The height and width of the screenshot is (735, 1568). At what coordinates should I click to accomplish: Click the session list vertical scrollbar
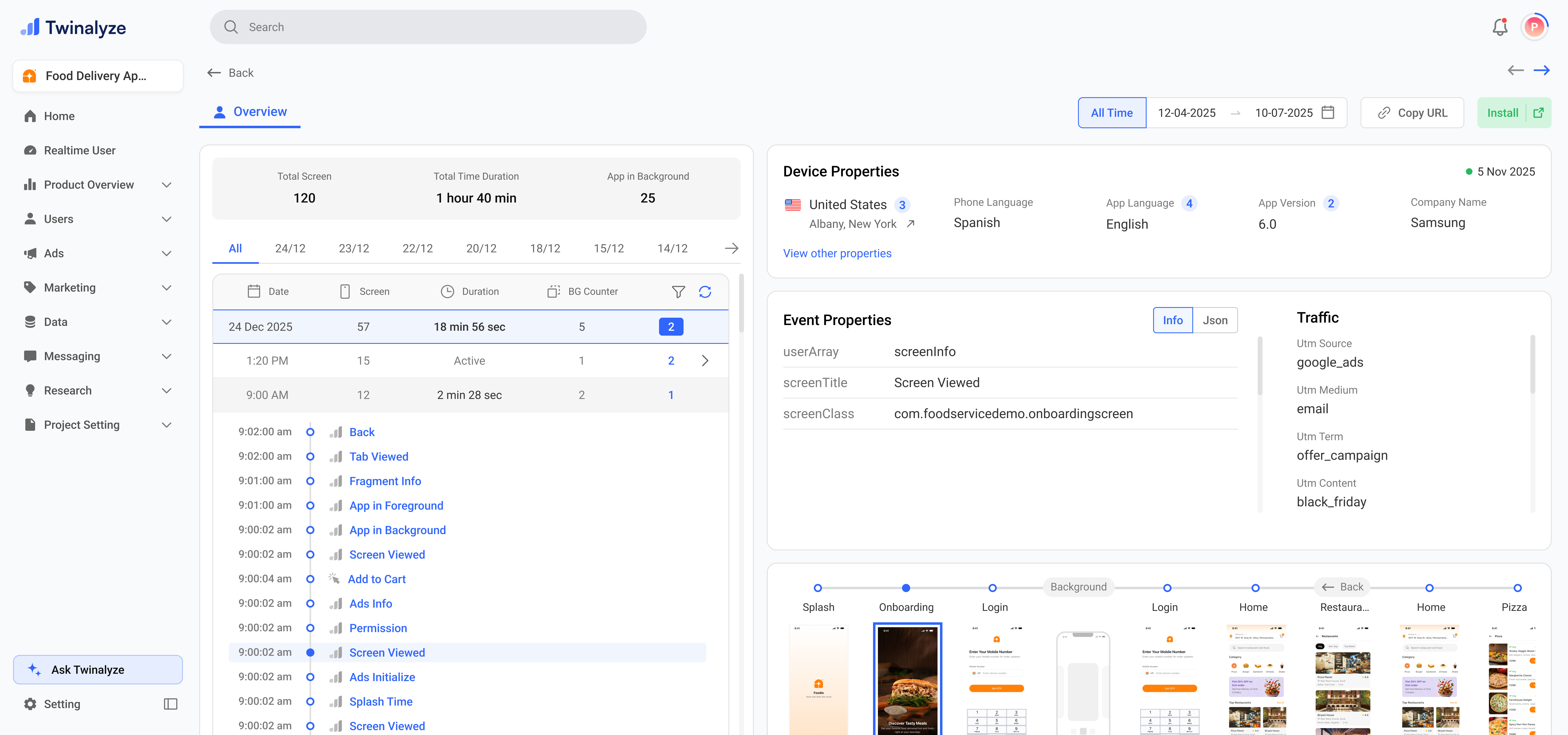pyautogui.click(x=741, y=303)
